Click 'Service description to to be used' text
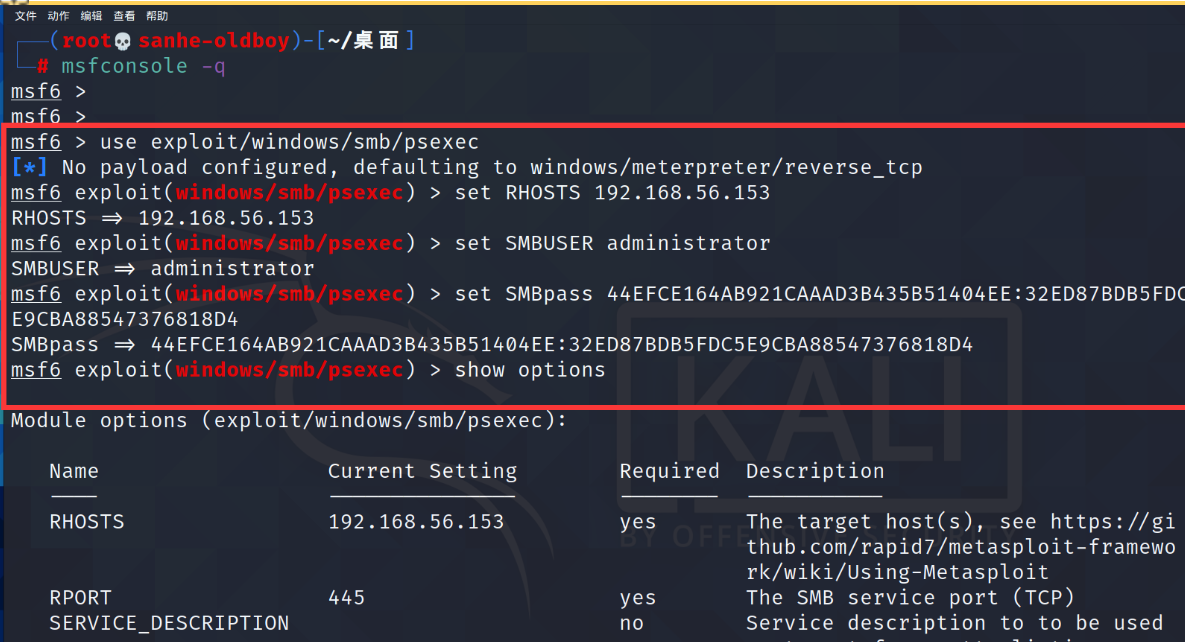 tap(954, 623)
